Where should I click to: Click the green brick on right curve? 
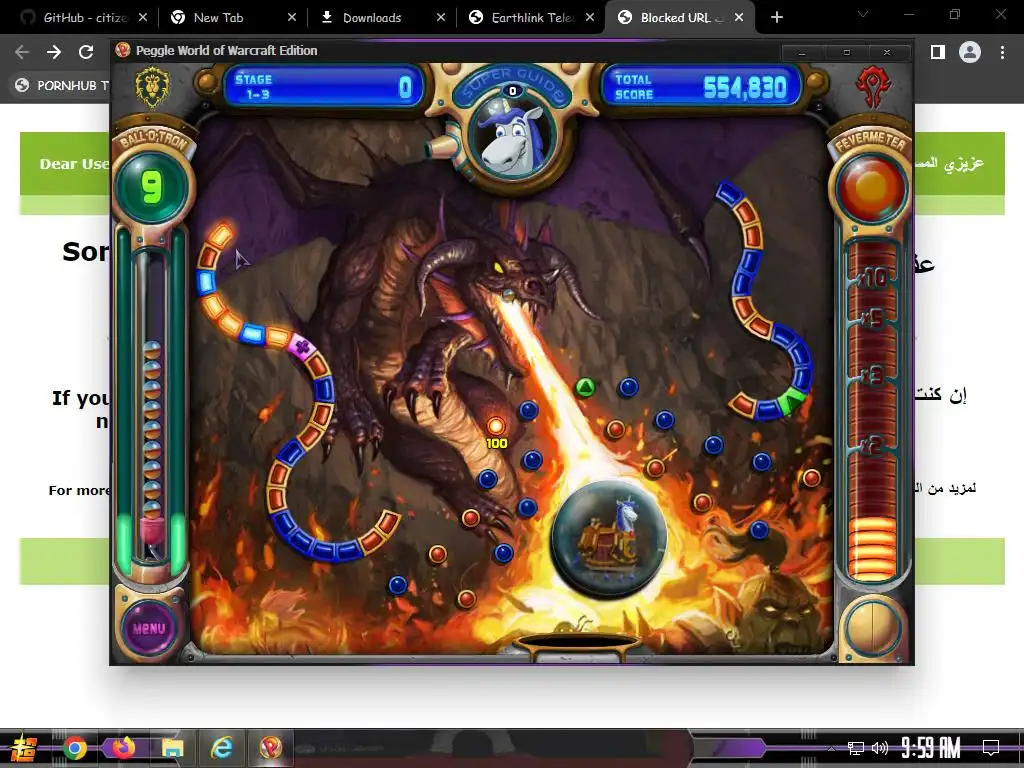(792, 400)
